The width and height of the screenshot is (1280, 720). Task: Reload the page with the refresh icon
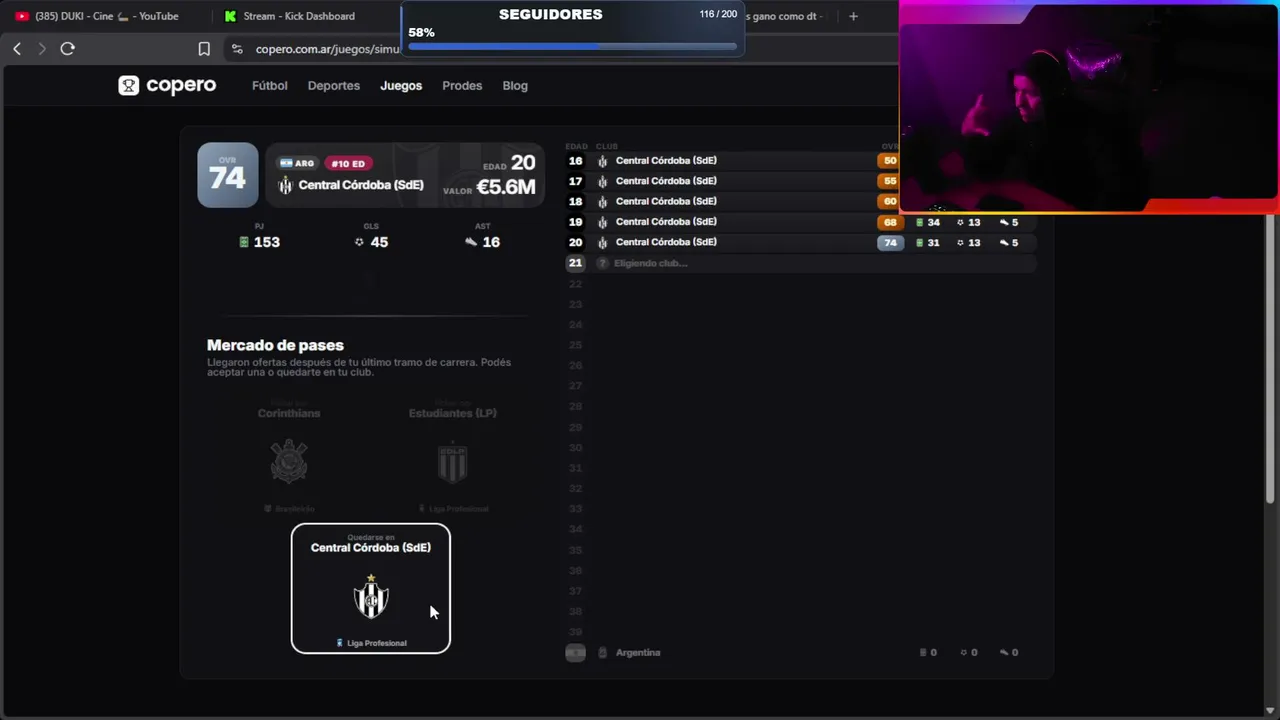(x=68, y=49)
